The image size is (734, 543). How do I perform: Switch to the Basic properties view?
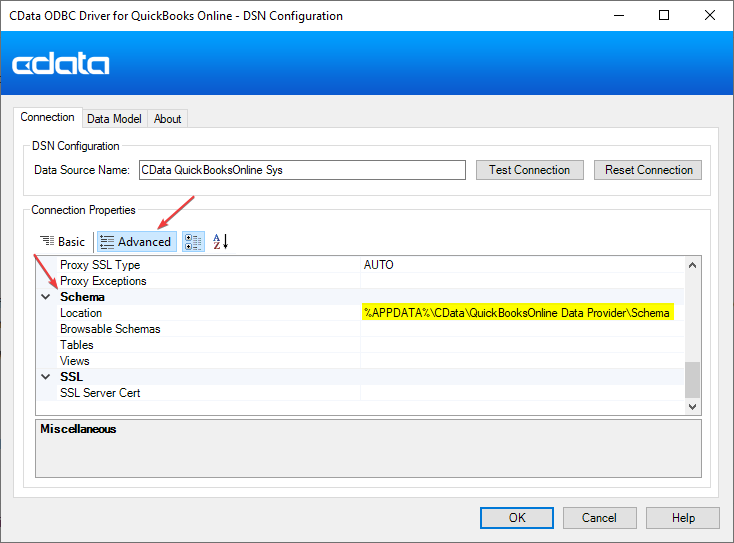coord(63,242)
